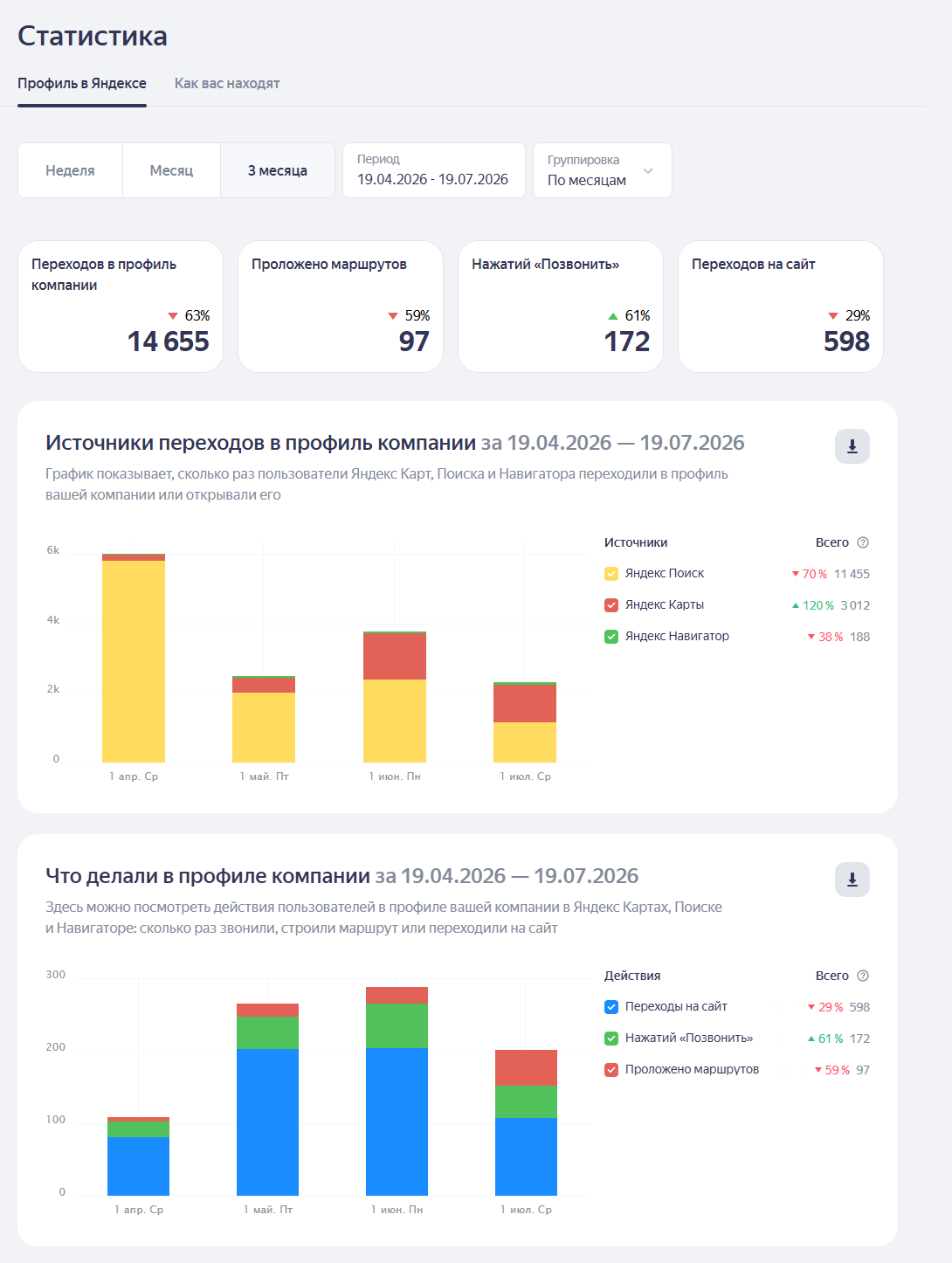Viewport: 952px width, 1263px height.
Task: Click the 1 июн. Пн label in sources chart
Action: click(395, 776)
